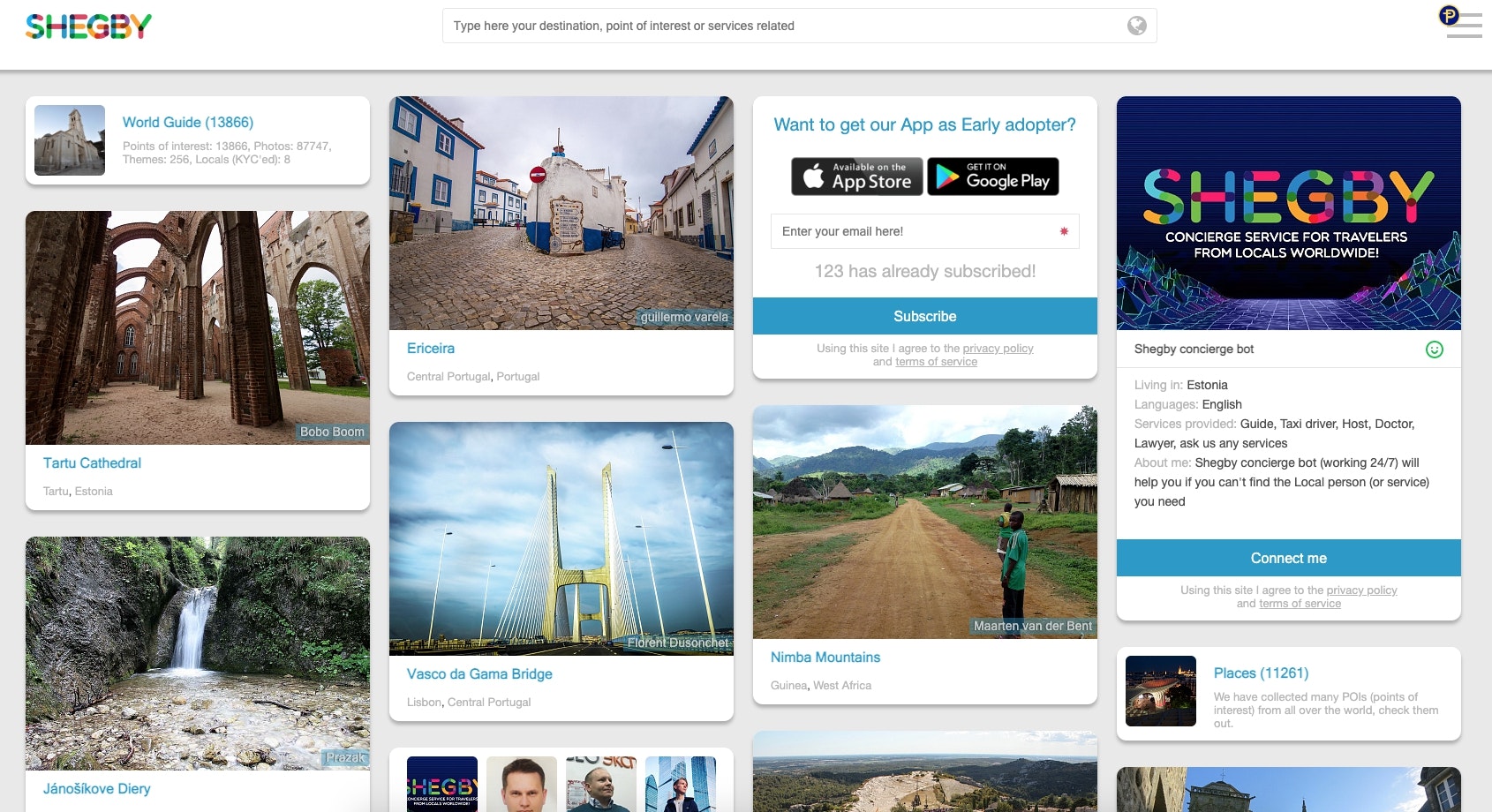The height and width of the screenshot is (812, 1492).
Task: Open the App Store download badge
Action: click(857, 177)
